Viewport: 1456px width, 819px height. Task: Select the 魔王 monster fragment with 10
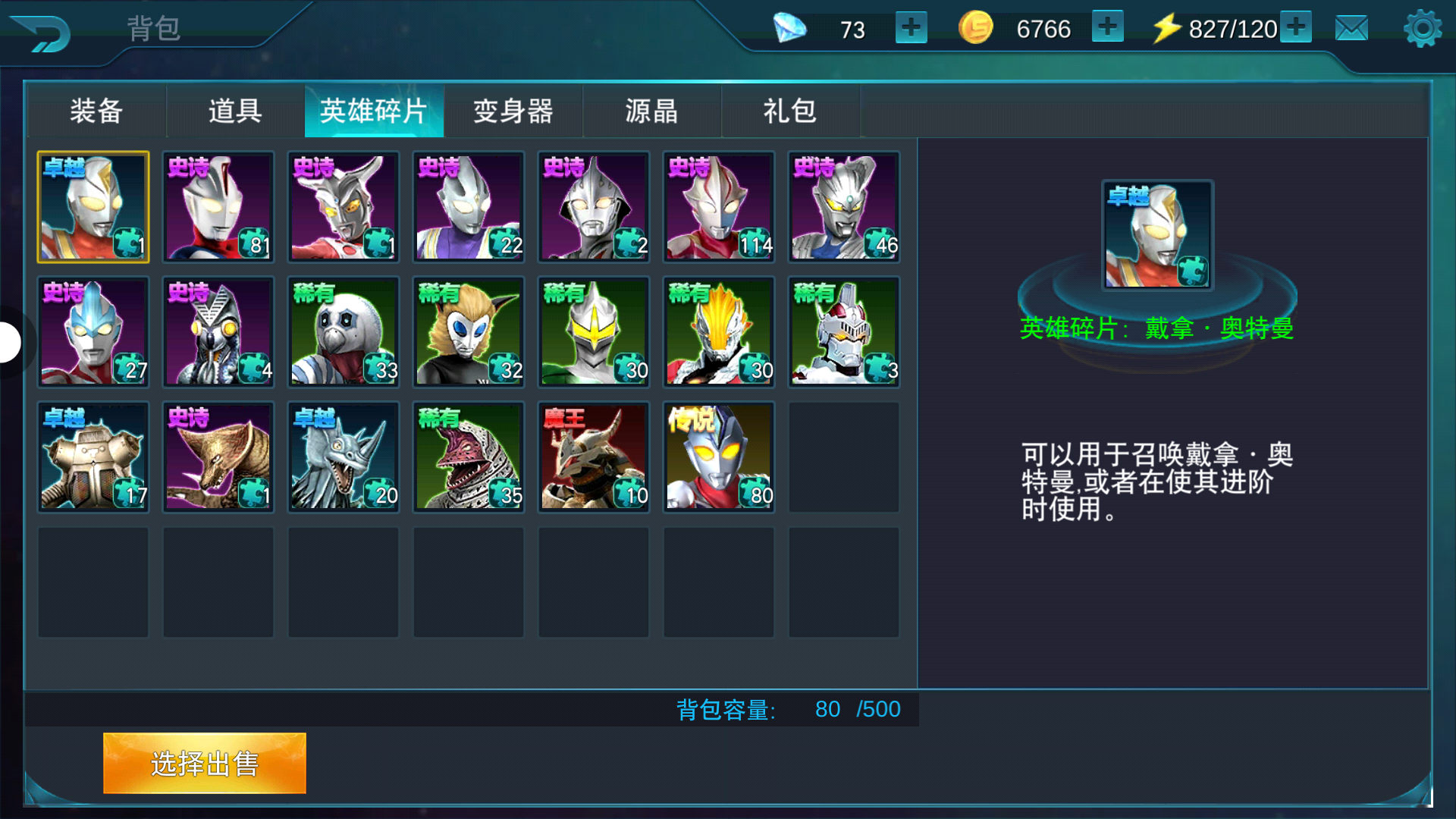594,457
